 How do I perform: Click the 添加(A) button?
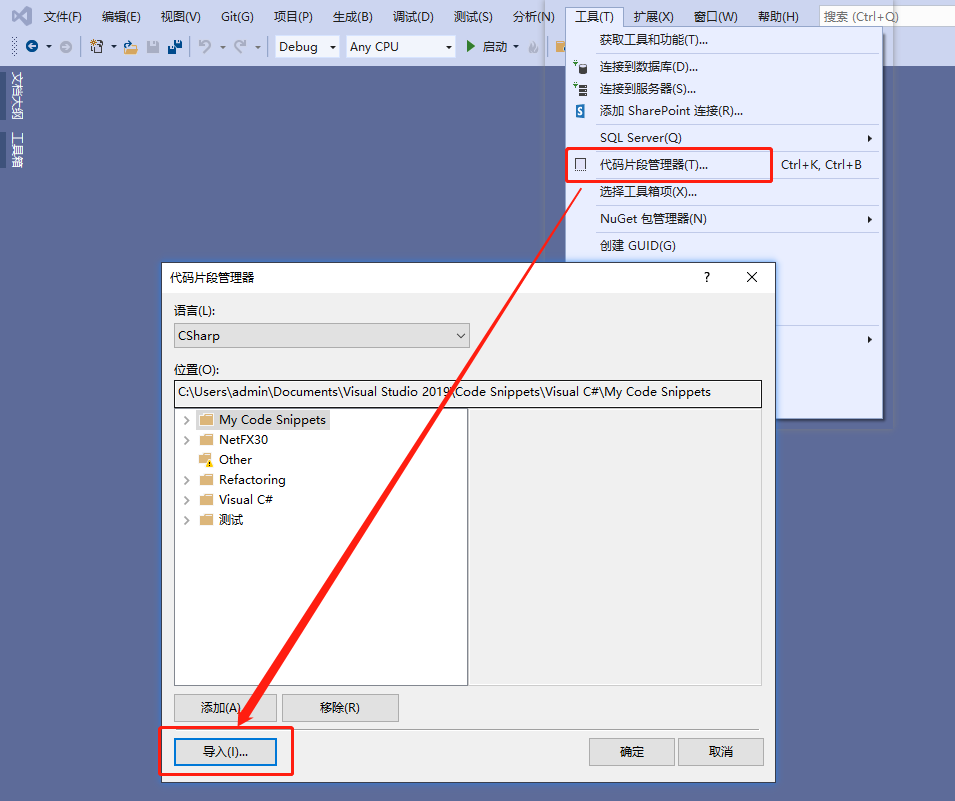point(225,708)
